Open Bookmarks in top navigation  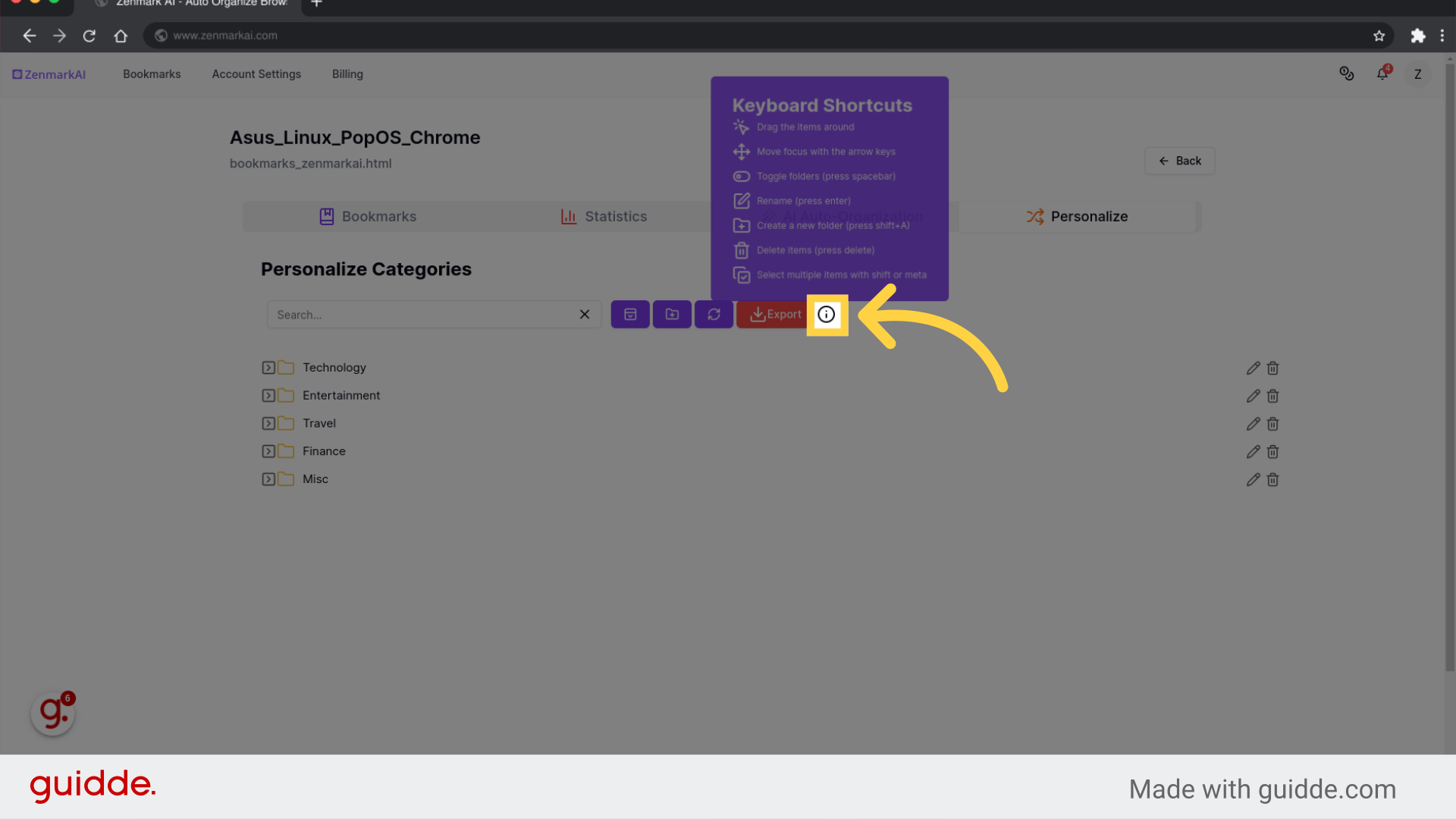coord(152,74)
